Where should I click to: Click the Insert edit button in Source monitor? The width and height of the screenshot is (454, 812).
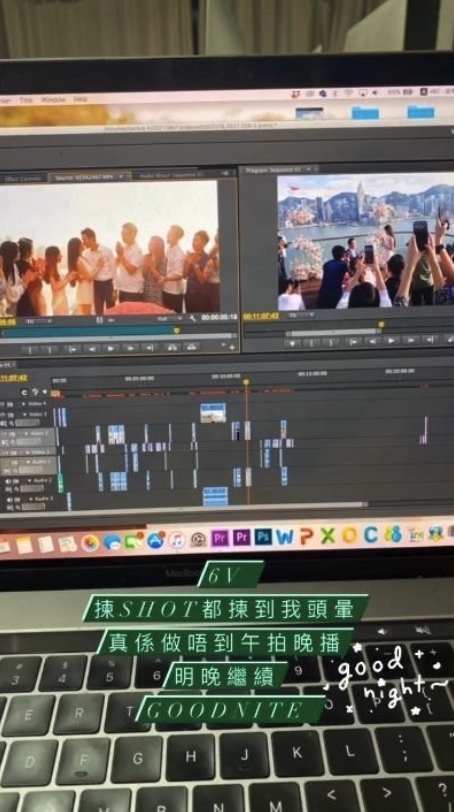click(171, 347)
